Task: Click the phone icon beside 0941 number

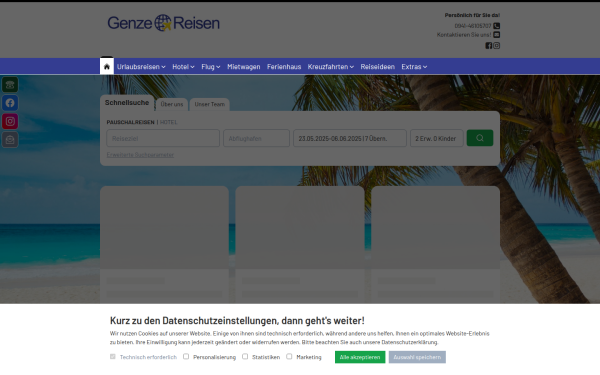Action: pos(496,26)
